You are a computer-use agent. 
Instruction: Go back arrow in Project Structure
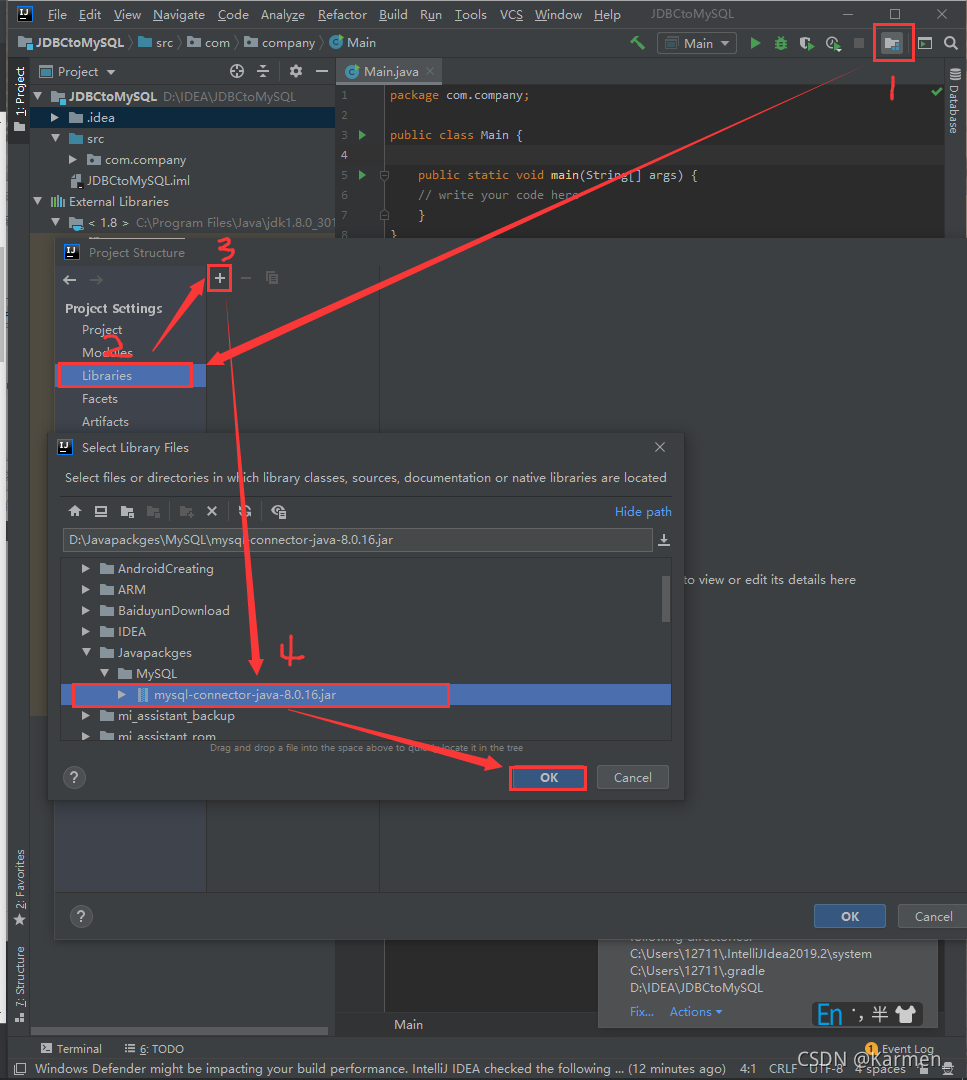click(x=70, y=280)
